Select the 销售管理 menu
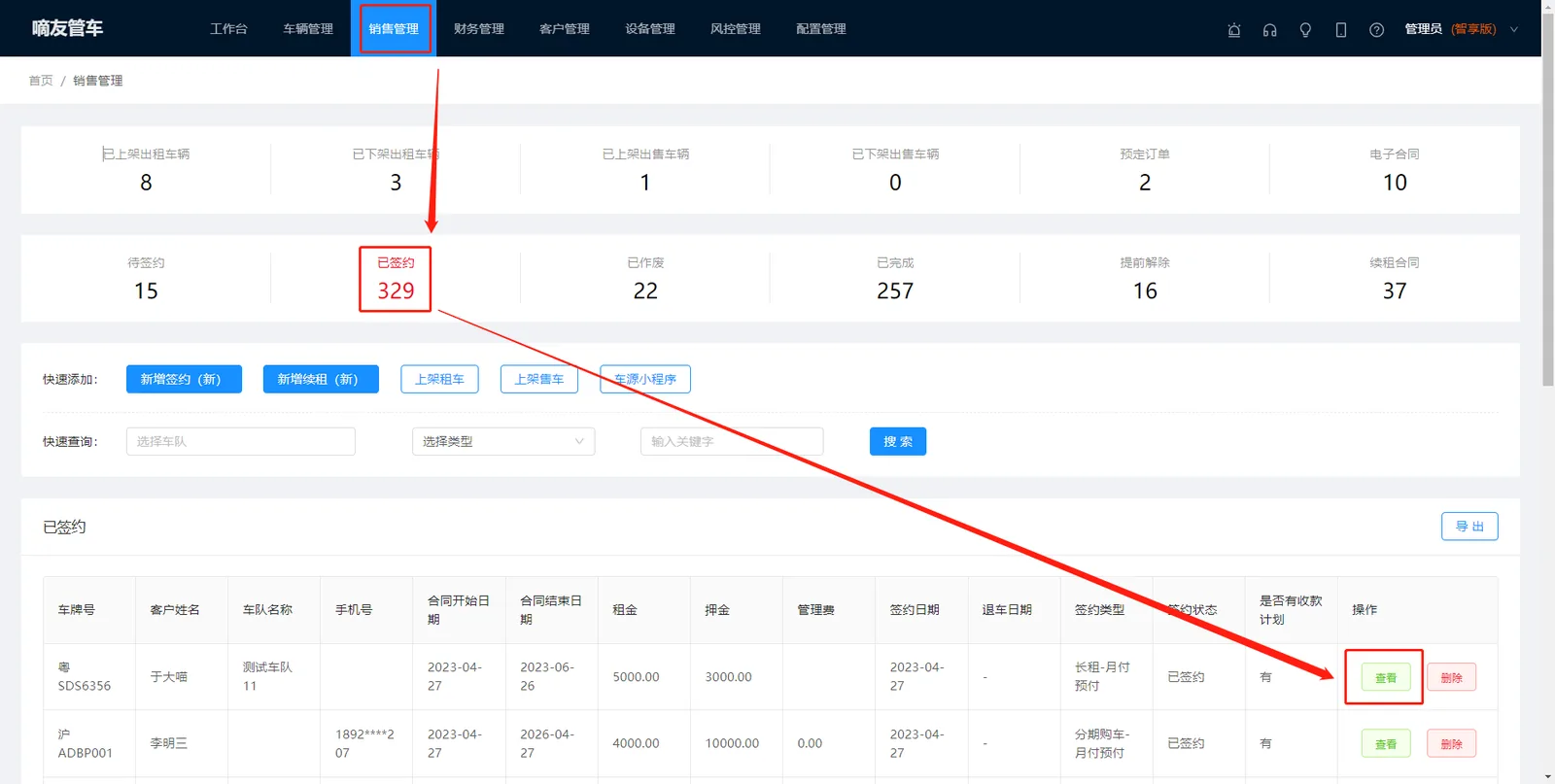 394,29
